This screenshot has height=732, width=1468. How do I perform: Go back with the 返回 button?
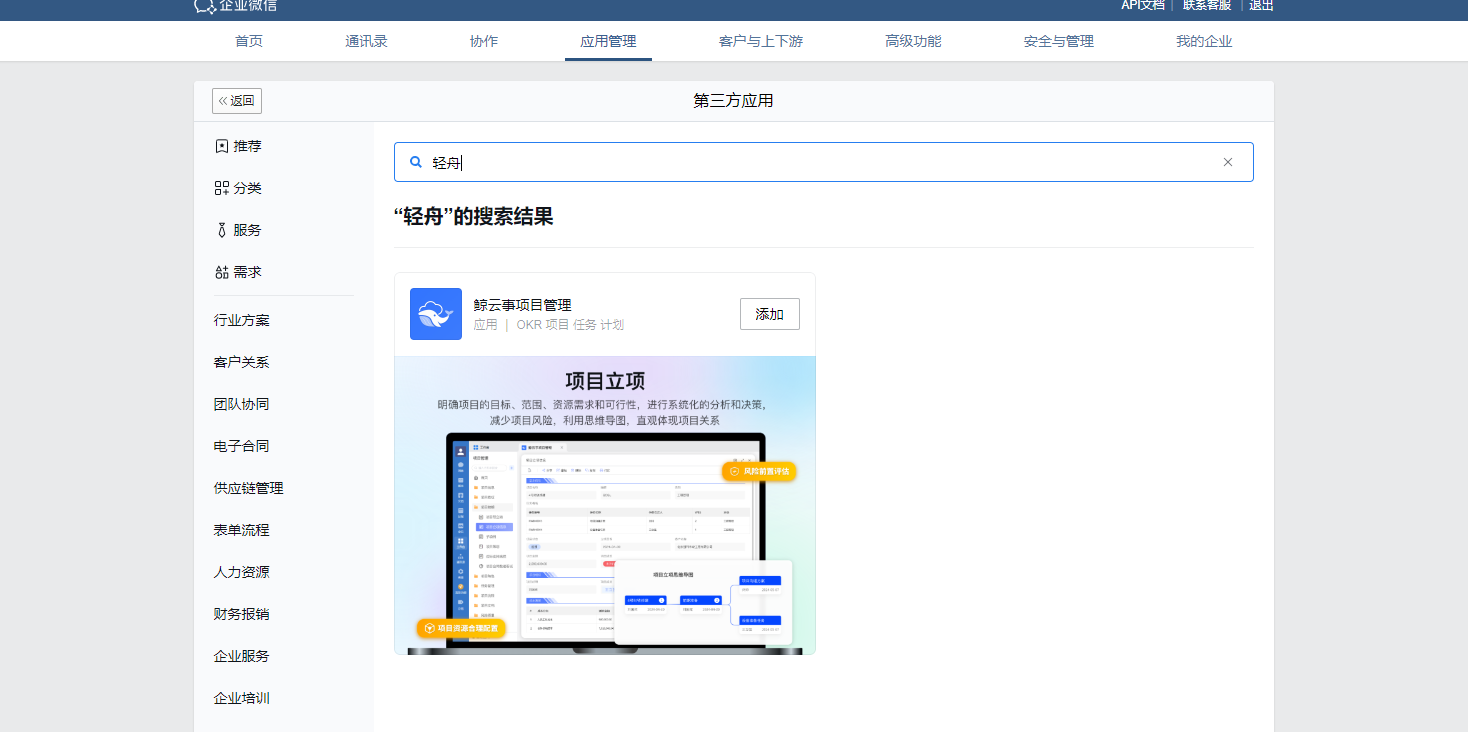pos(237,101)
